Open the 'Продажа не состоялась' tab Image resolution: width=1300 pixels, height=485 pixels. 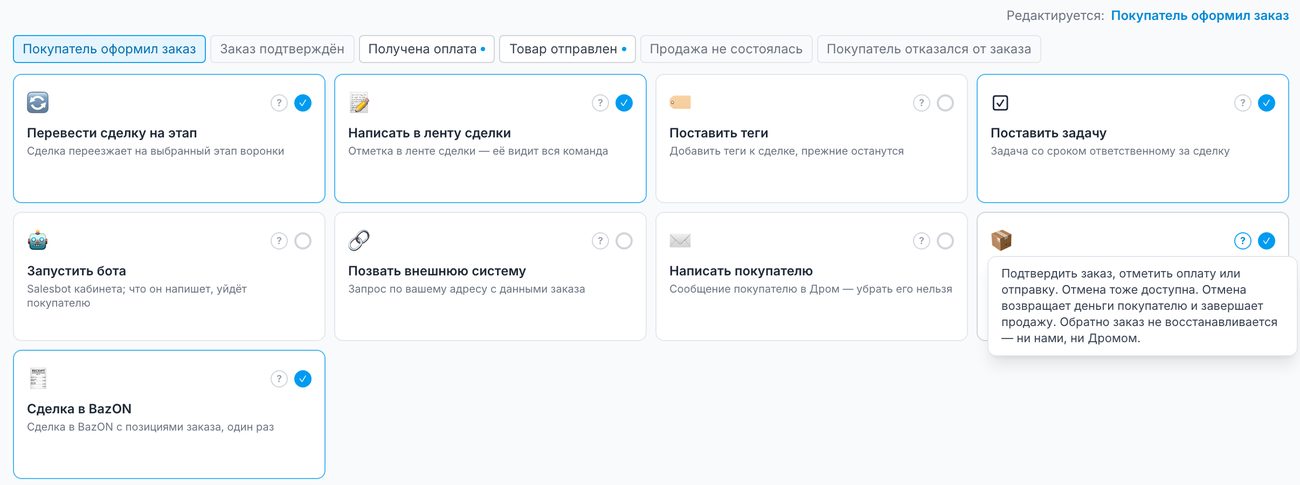(726, 49)
